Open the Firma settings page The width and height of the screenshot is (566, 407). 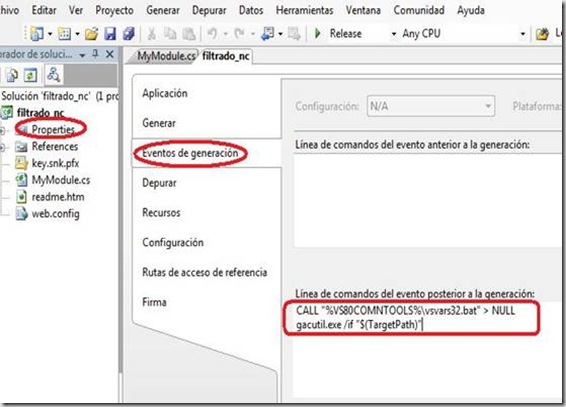coord(154,302)
